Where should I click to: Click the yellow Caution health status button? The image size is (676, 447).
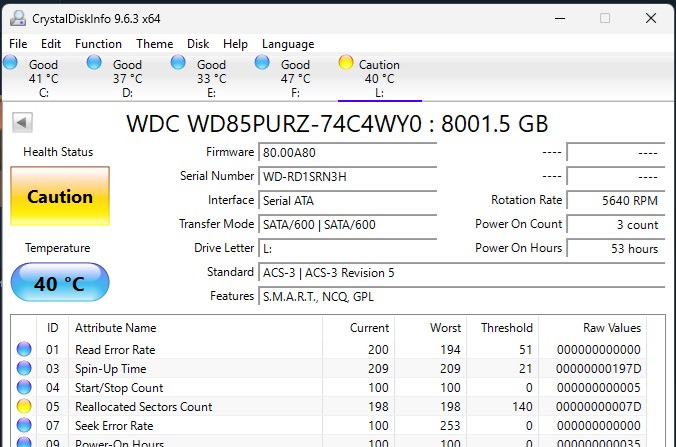60,196
